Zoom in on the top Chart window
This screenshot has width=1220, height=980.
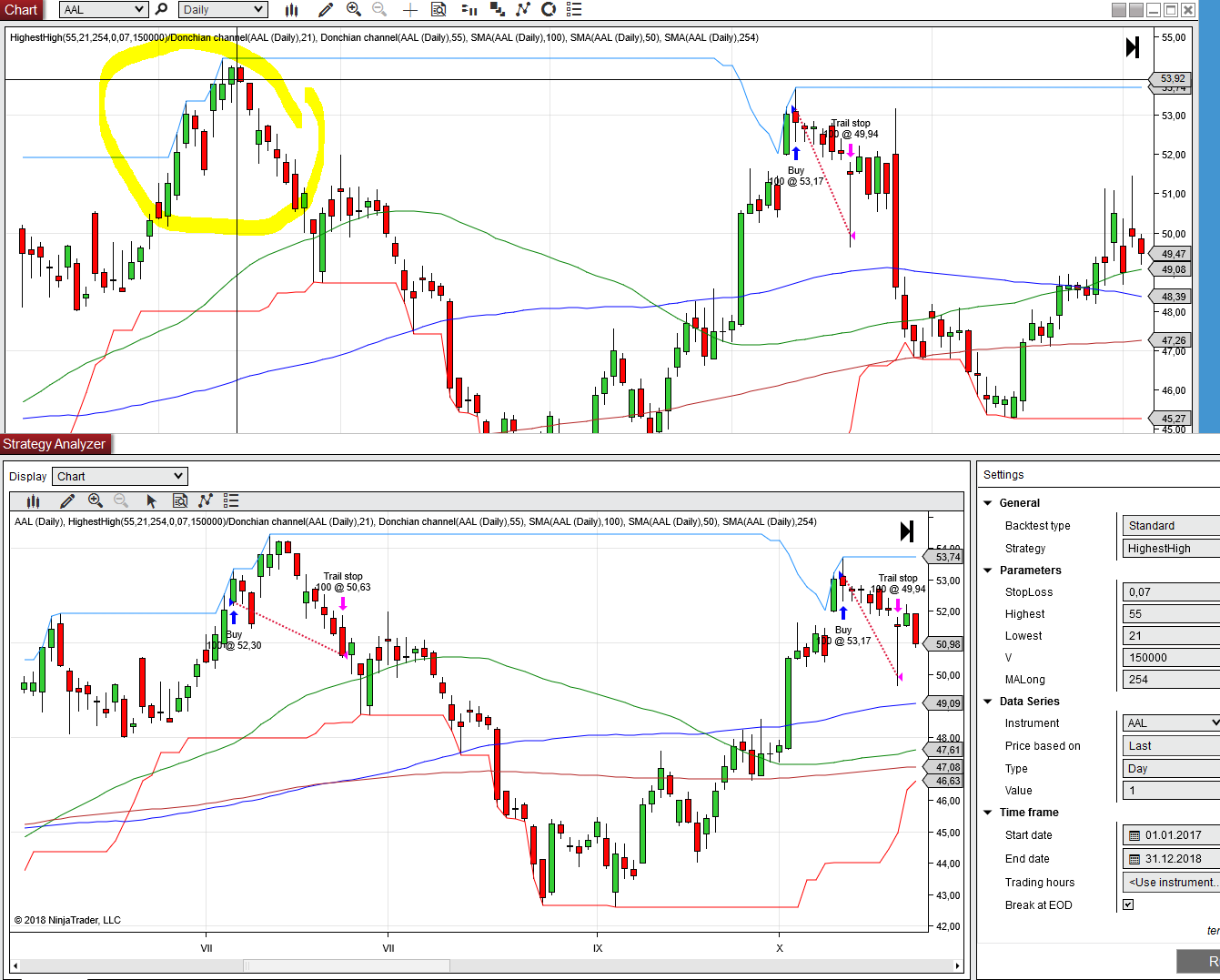pos(354,9)
